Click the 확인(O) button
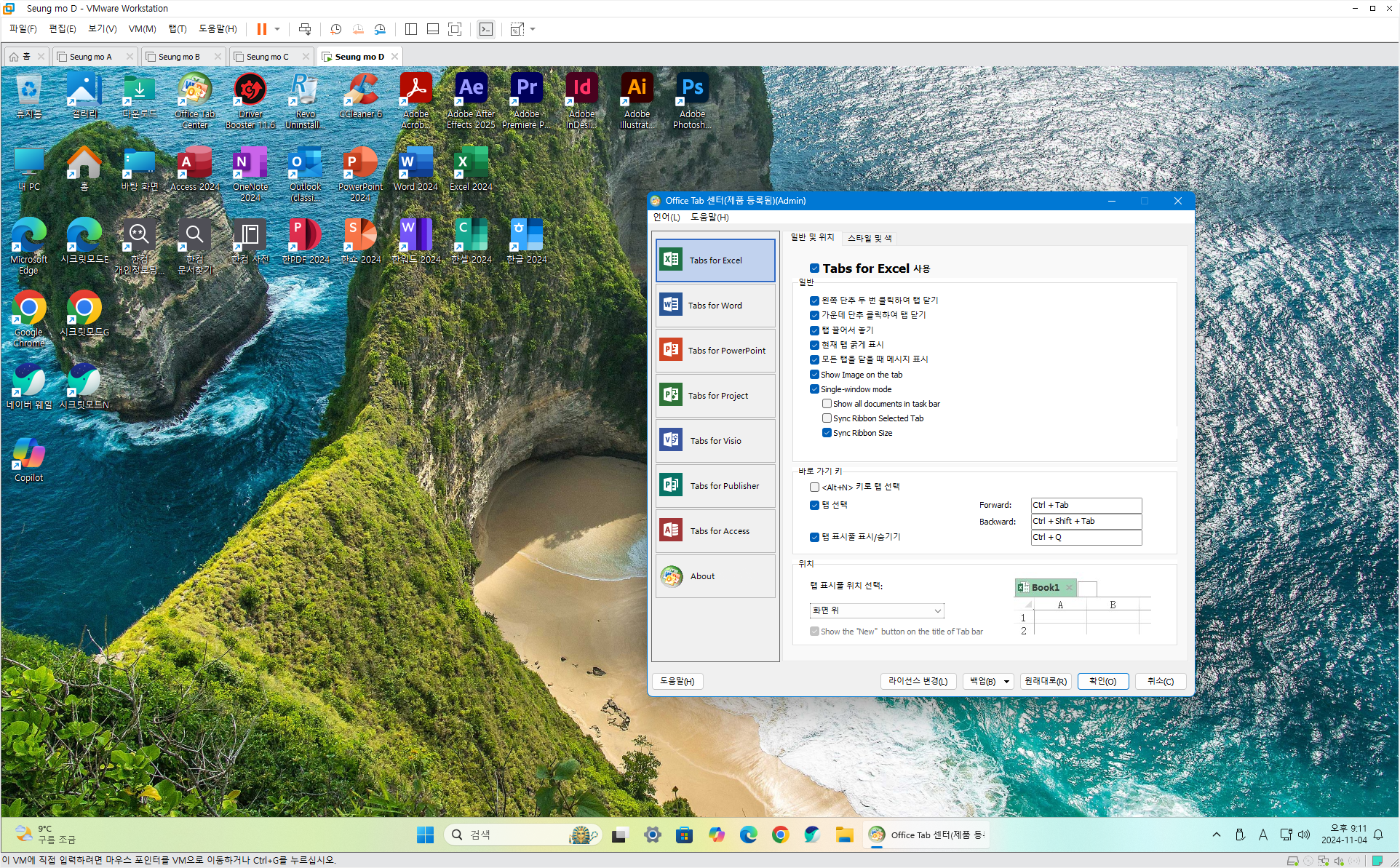Viewport: 1400px width, 868px height. [1102, 682]
